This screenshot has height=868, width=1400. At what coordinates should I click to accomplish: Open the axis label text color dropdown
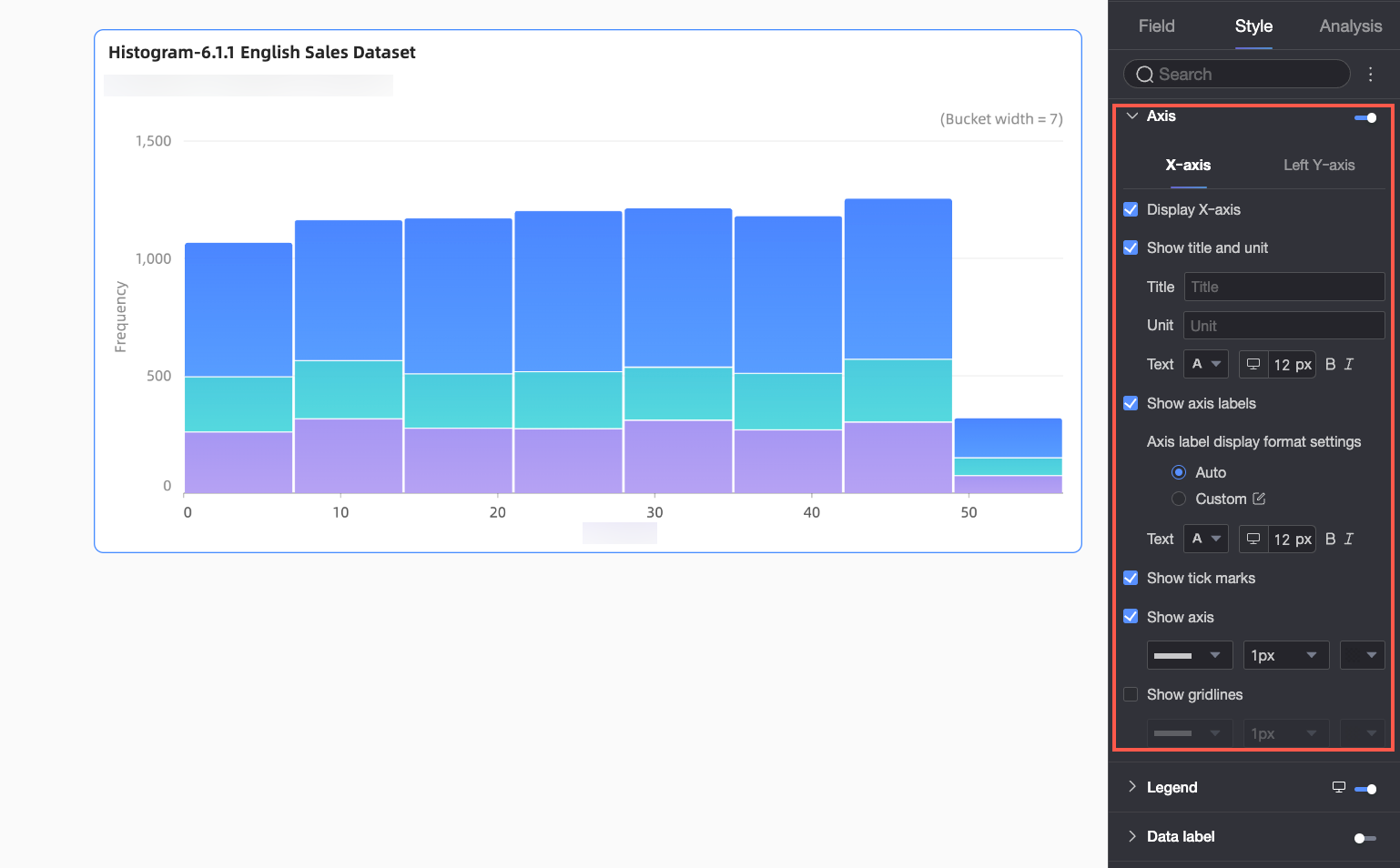click(1206, 539)
